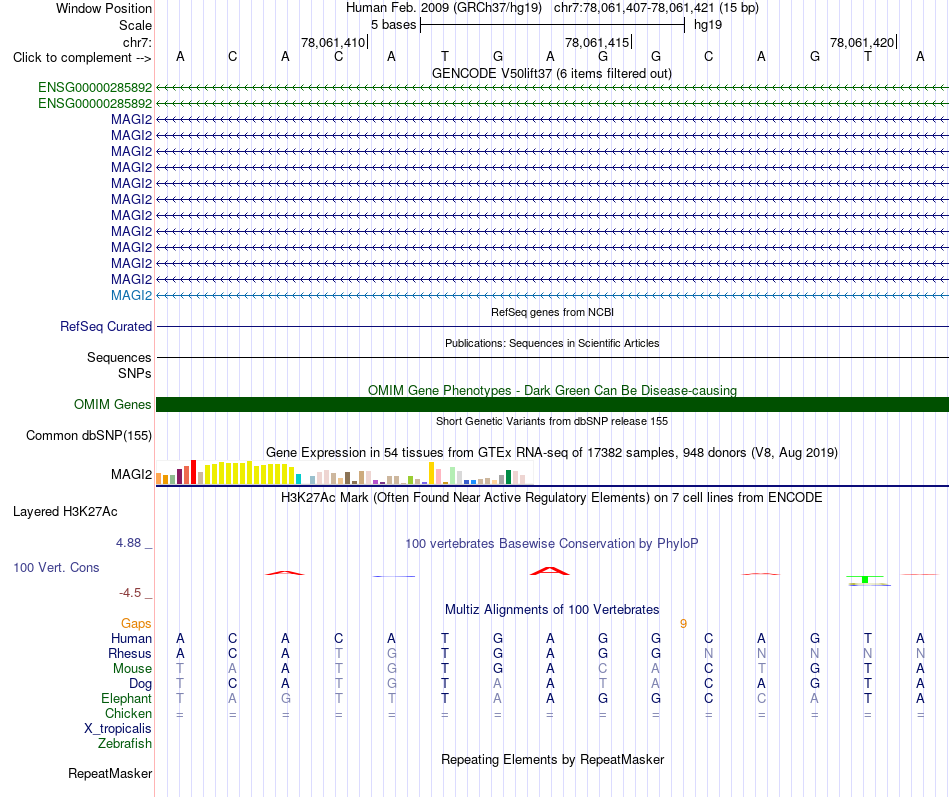This screenshot has width=950, height=797.
Task: Select the Human alignment row label
Action: 131,638
